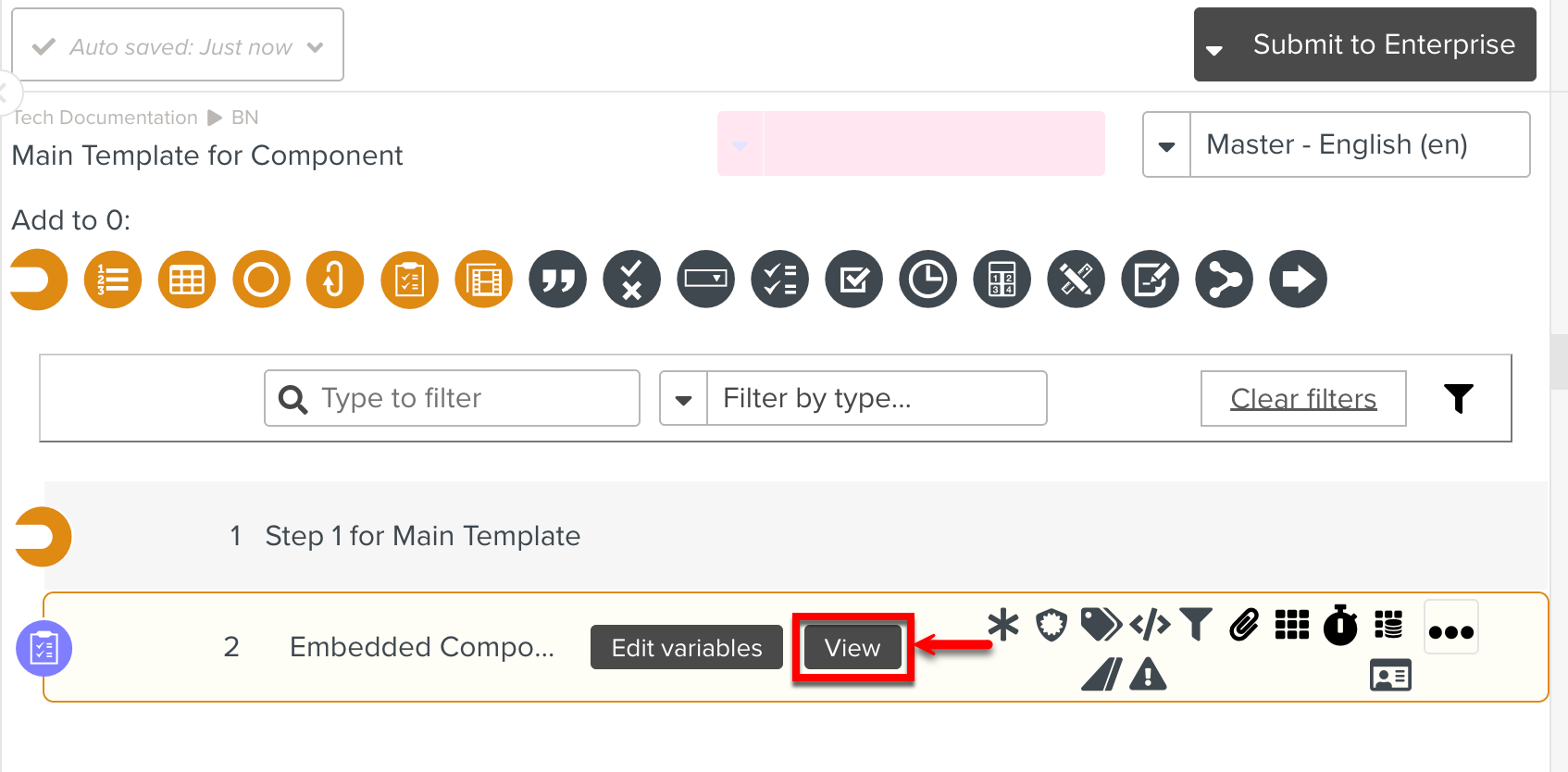Click the Tech Documentation breadcrumb
1568x772 pixels.
[x=105, y=117]
